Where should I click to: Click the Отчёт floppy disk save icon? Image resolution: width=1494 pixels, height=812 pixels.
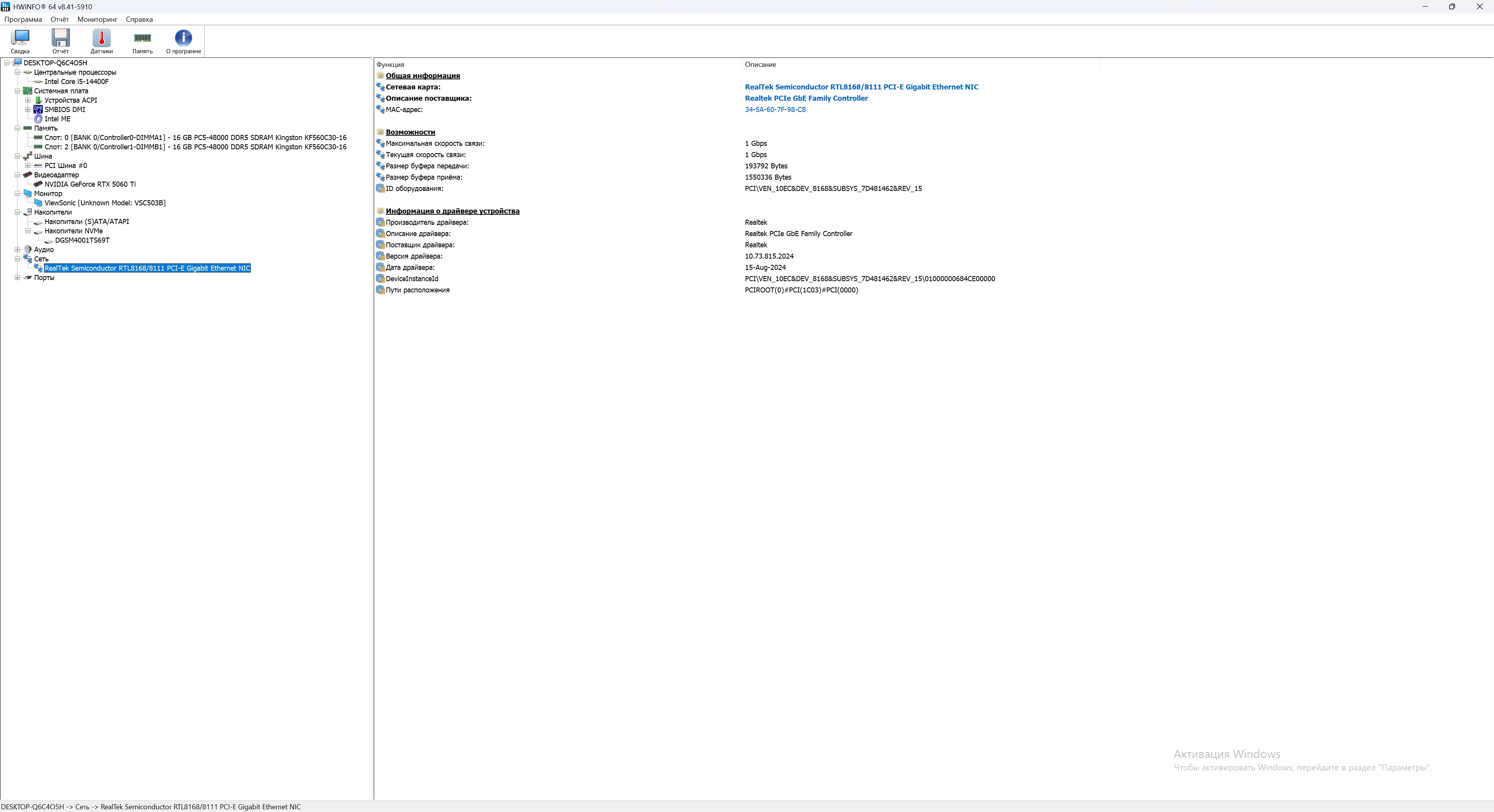(x=60, y=40)
